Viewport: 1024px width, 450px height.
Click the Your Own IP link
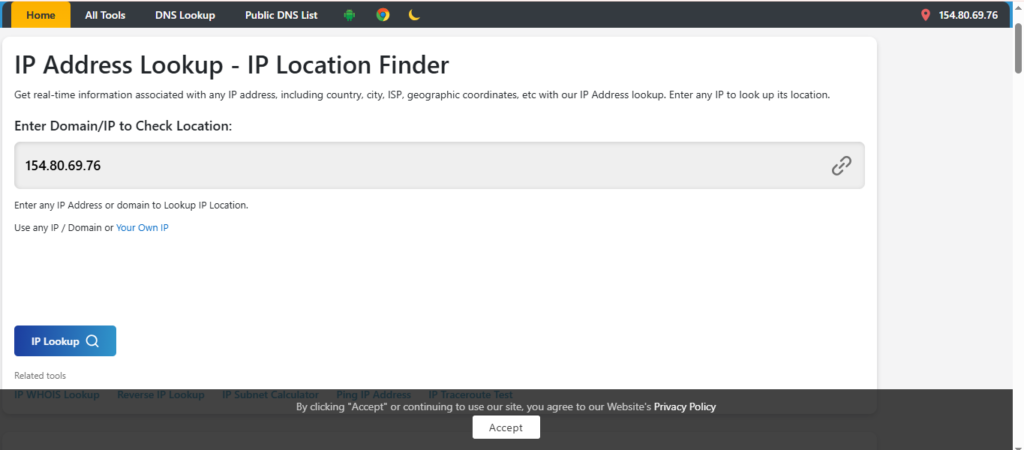pos(142,228)
